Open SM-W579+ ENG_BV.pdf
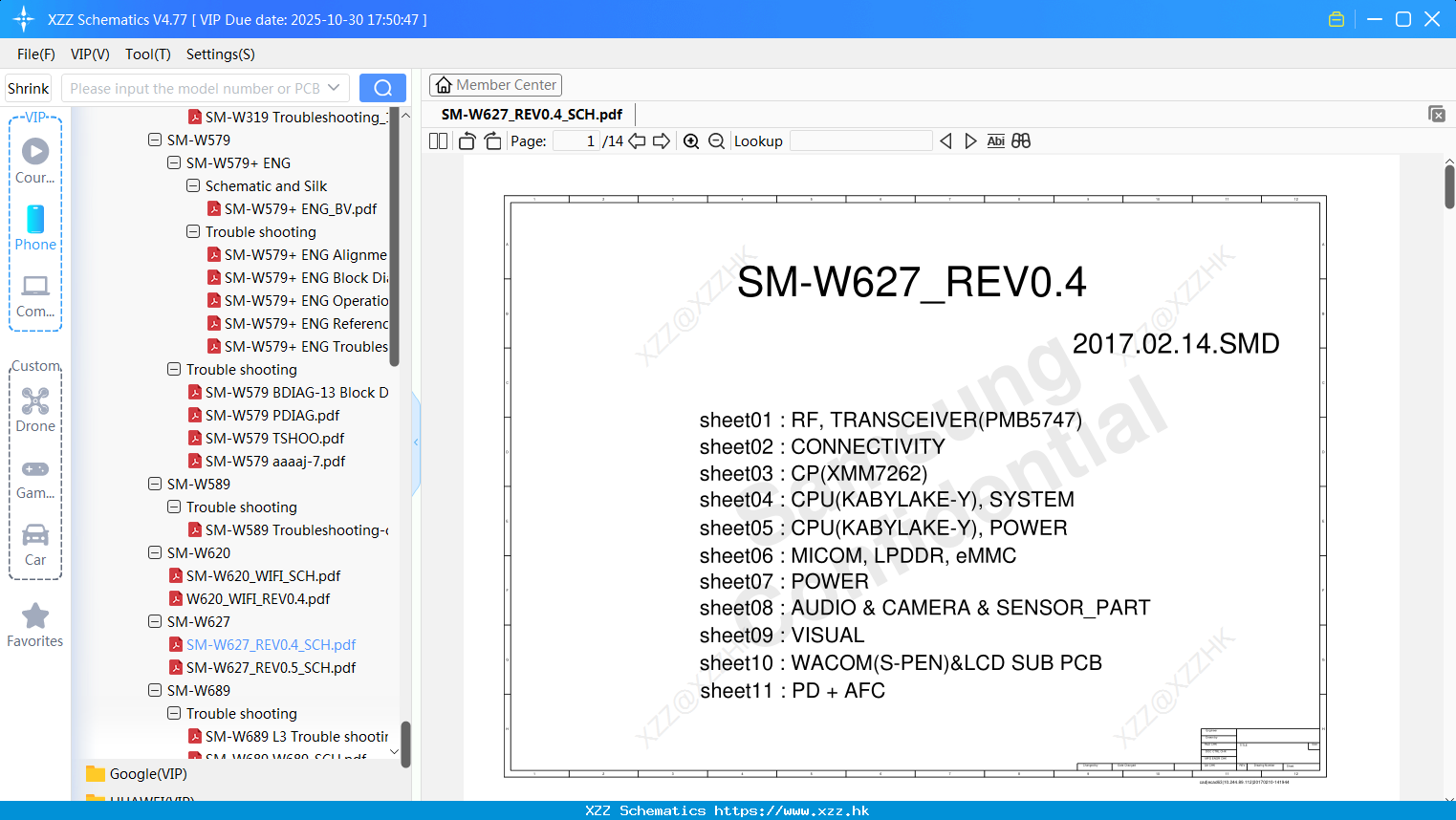Screen dimensions: 1456x820 click(300, 208)
